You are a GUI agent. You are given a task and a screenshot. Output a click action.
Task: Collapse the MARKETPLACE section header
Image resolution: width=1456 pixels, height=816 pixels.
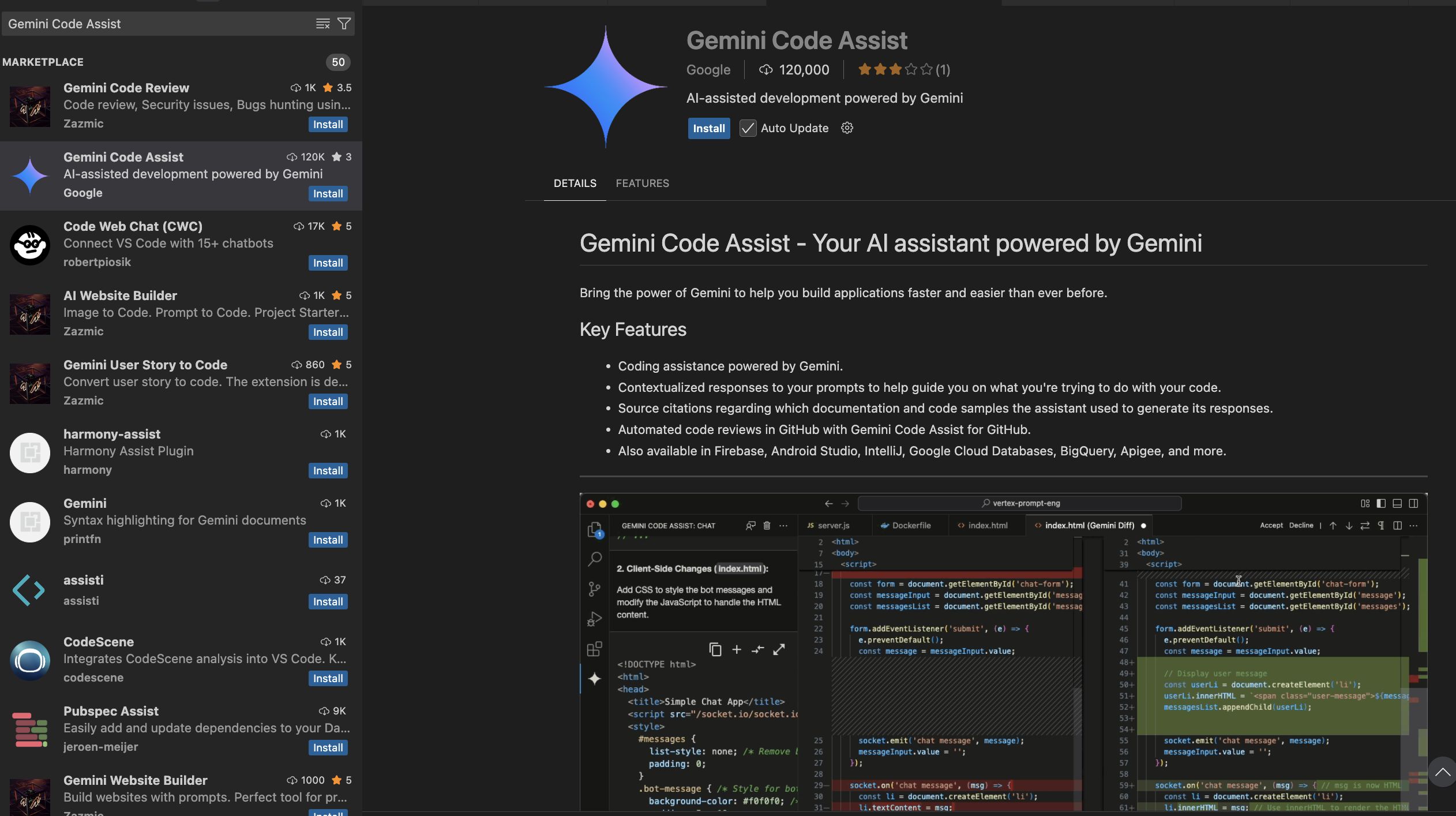point(43,62)
